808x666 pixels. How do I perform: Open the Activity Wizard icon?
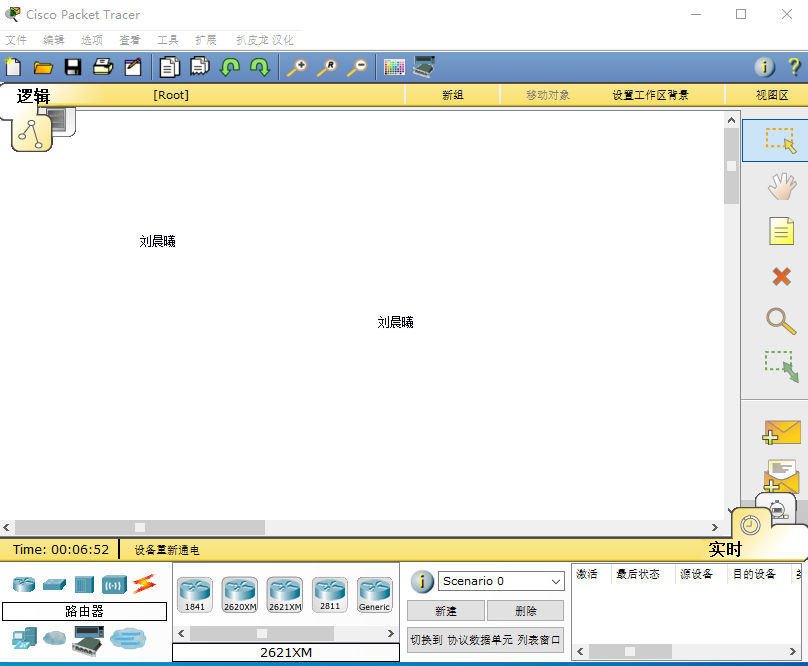133,67
